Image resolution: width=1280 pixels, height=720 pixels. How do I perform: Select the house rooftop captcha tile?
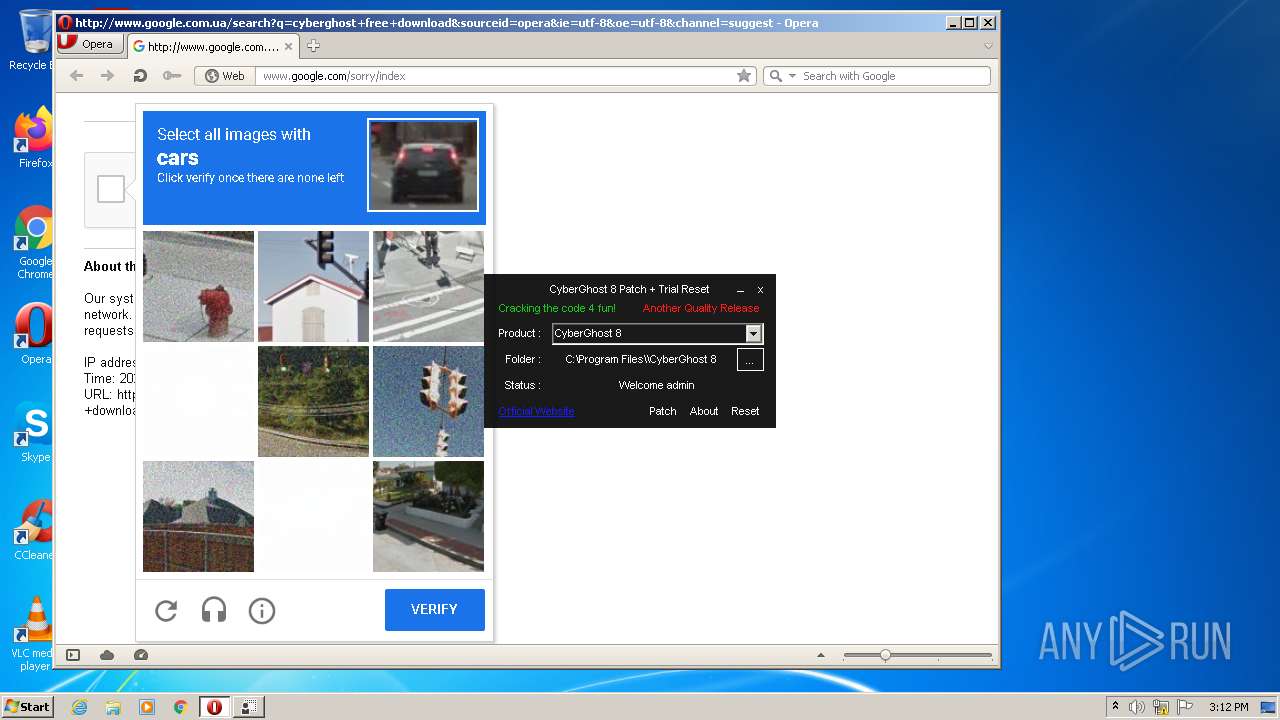pos(198,516)
